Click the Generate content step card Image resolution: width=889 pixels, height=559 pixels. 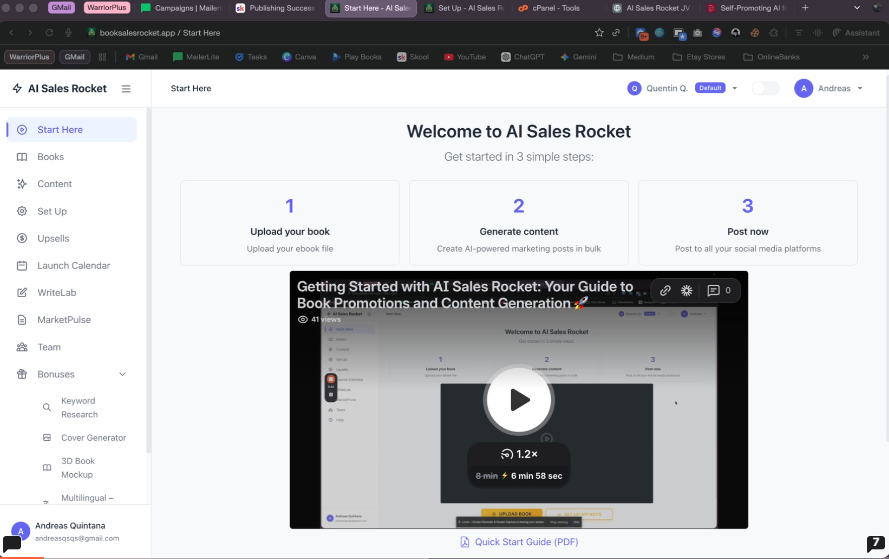click(x=519, y=223)
